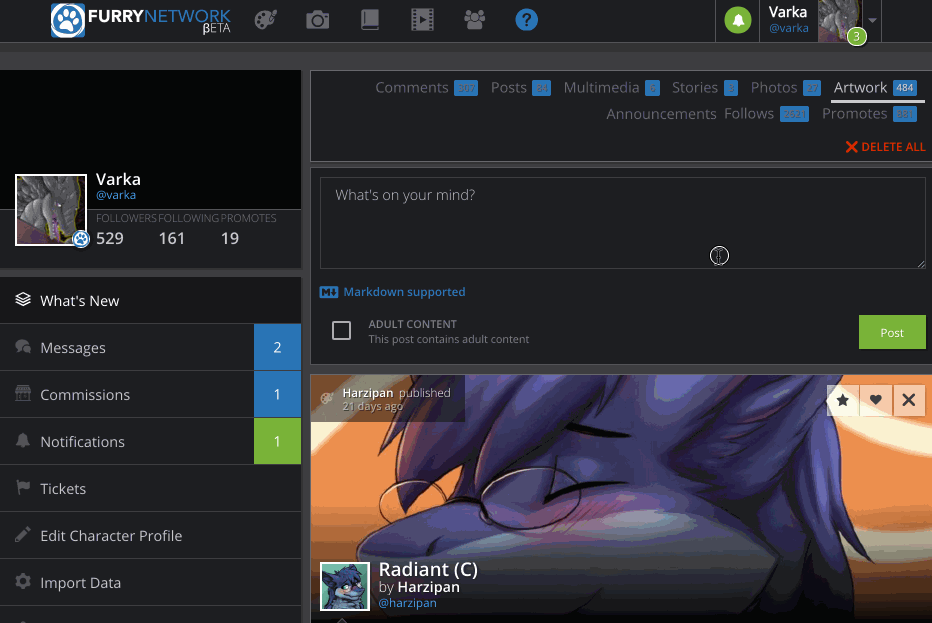Open the Stories book icon
Screen dimensions: 932x623
(x=369, y=20)
